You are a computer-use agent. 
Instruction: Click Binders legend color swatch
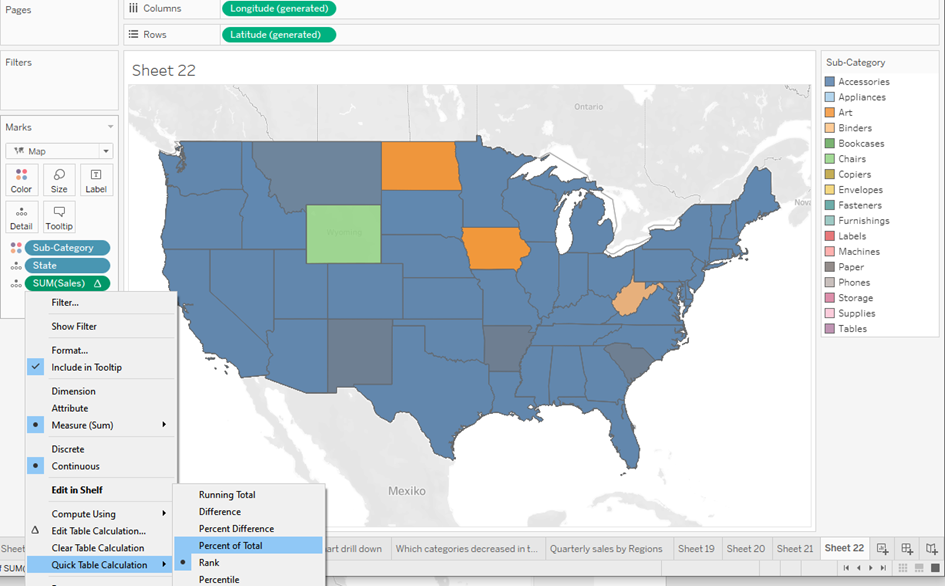pos(830,128)
